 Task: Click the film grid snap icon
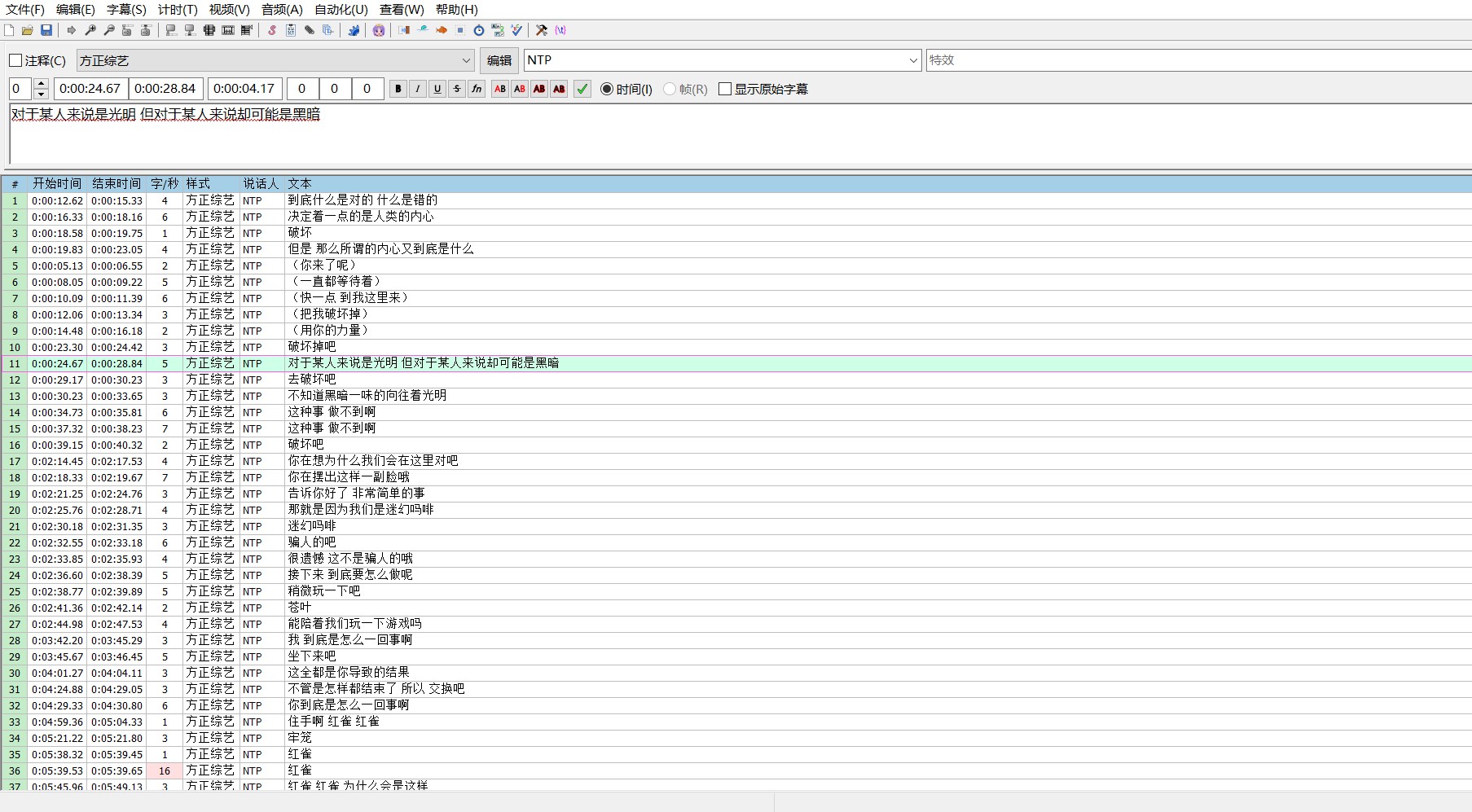point(209,30)
